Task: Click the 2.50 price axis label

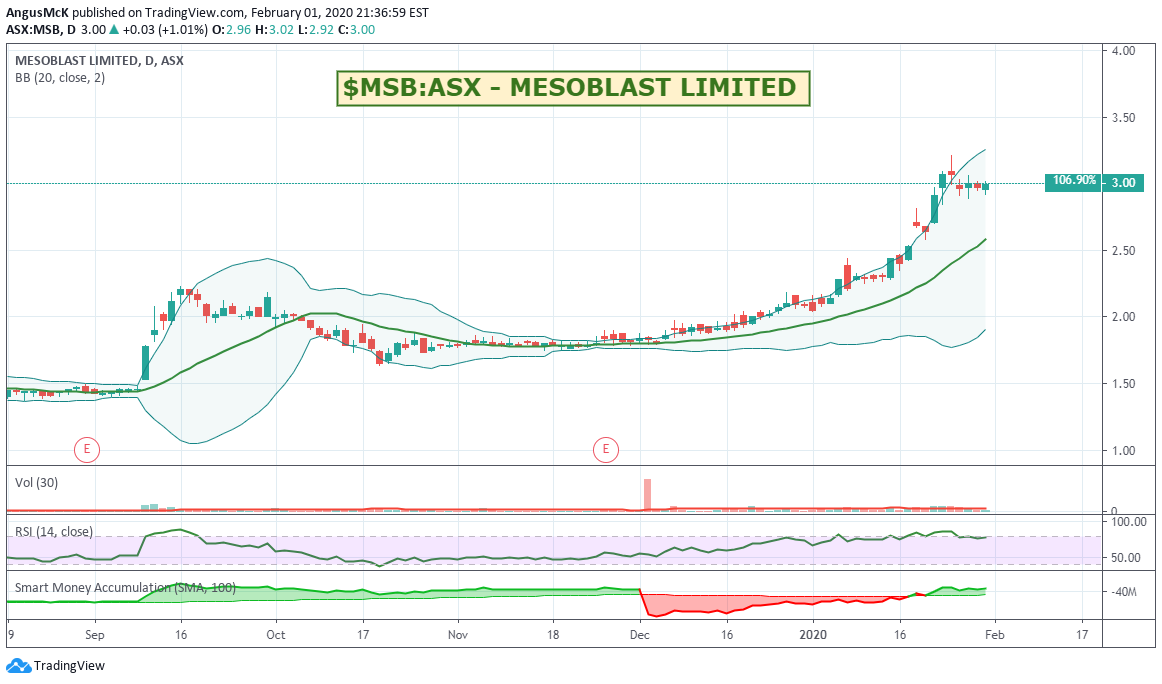Action: coord(1123,250)
